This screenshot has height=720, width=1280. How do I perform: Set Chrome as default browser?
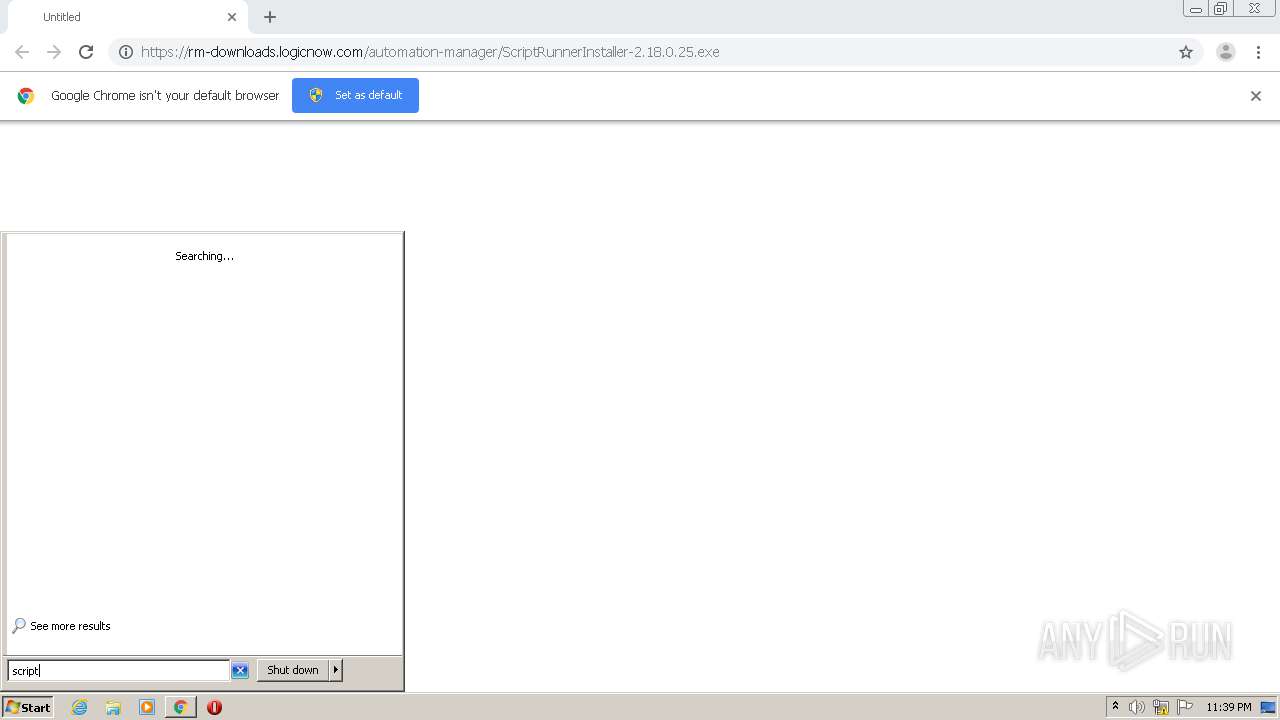click(355, 95)
